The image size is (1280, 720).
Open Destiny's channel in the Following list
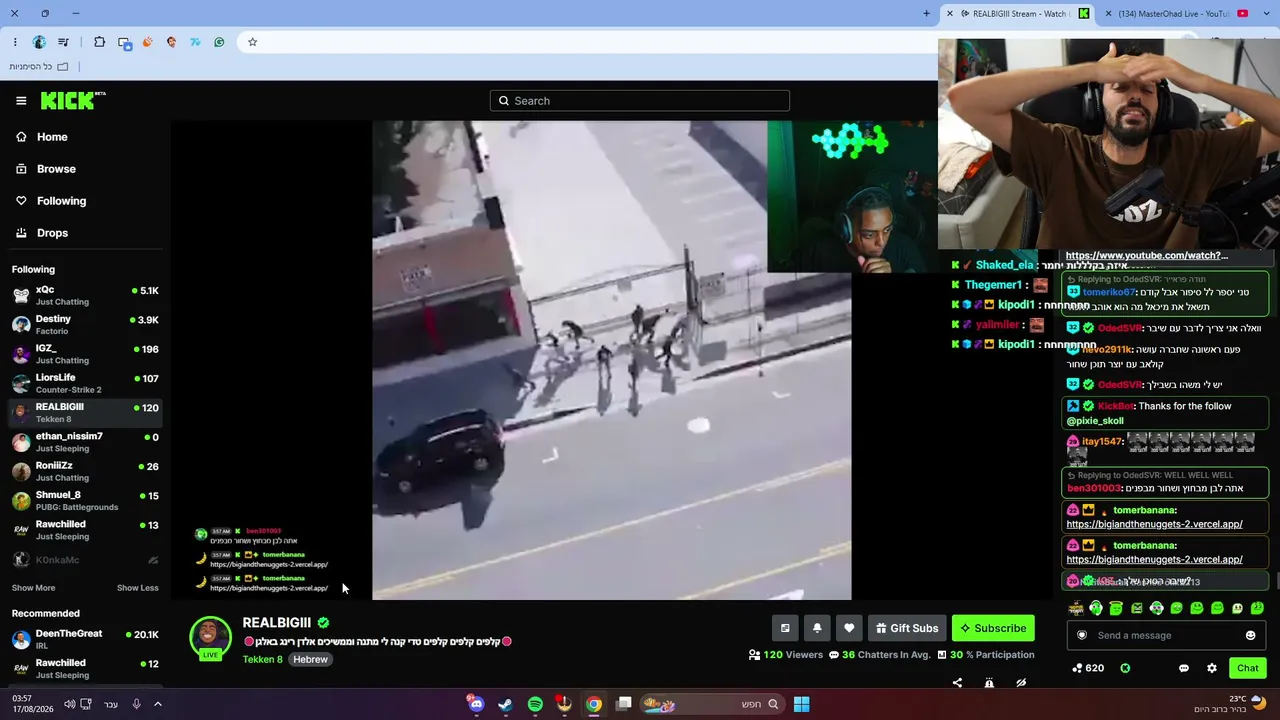[85, 324]
